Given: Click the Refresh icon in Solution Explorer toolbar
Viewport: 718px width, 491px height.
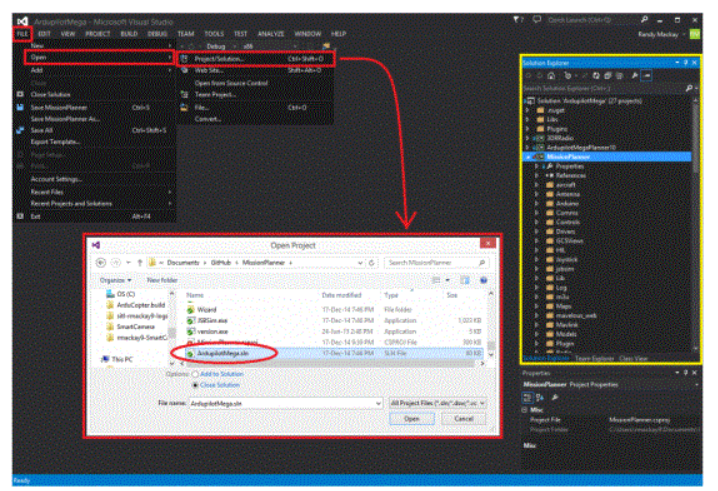Looking at the screenshot, I should click(x=596, y=76).
